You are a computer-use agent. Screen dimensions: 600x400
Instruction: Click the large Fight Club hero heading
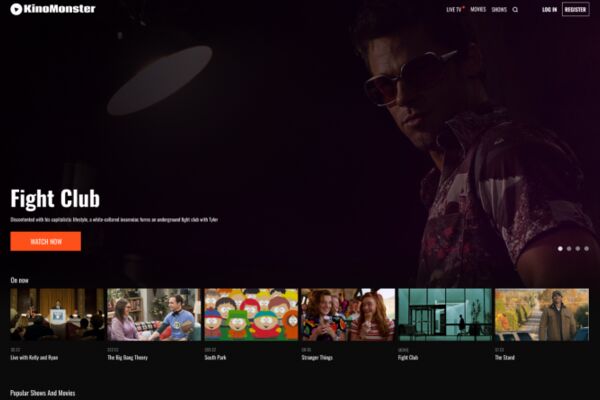(55, 199)
